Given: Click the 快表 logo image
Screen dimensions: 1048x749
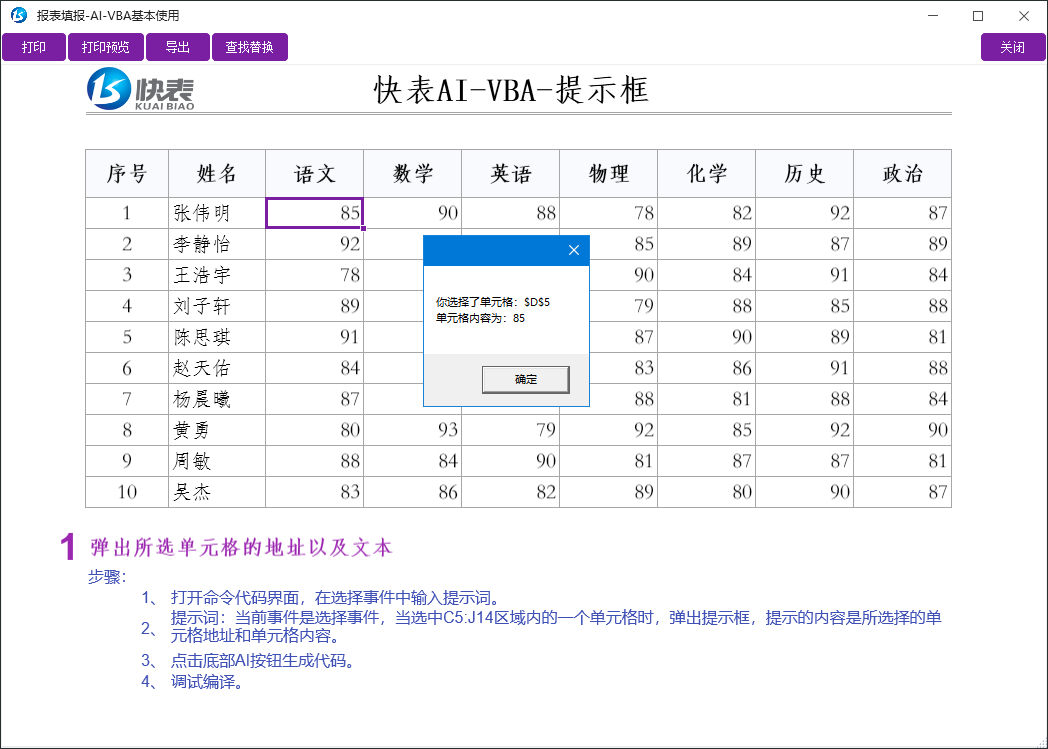Looking at the screenshot, I should tap(141, 90).
